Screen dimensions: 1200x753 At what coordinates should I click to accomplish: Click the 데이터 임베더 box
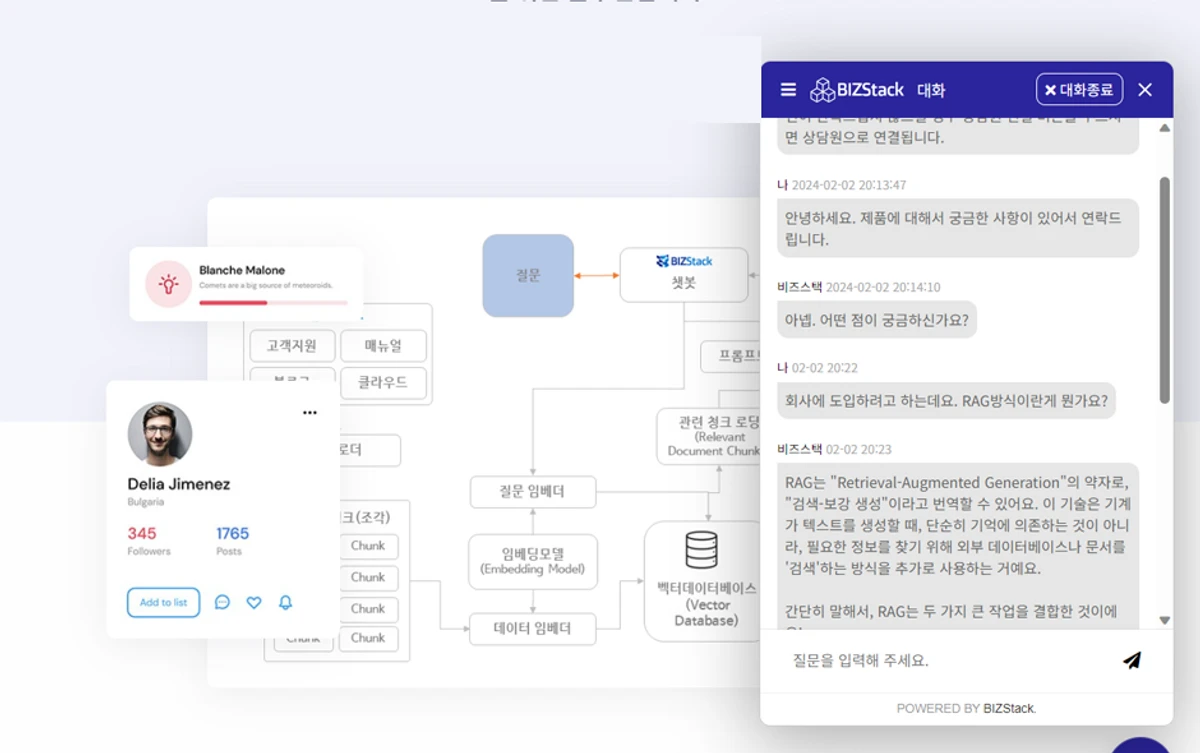pyautogui.click(x=533, y=629)
